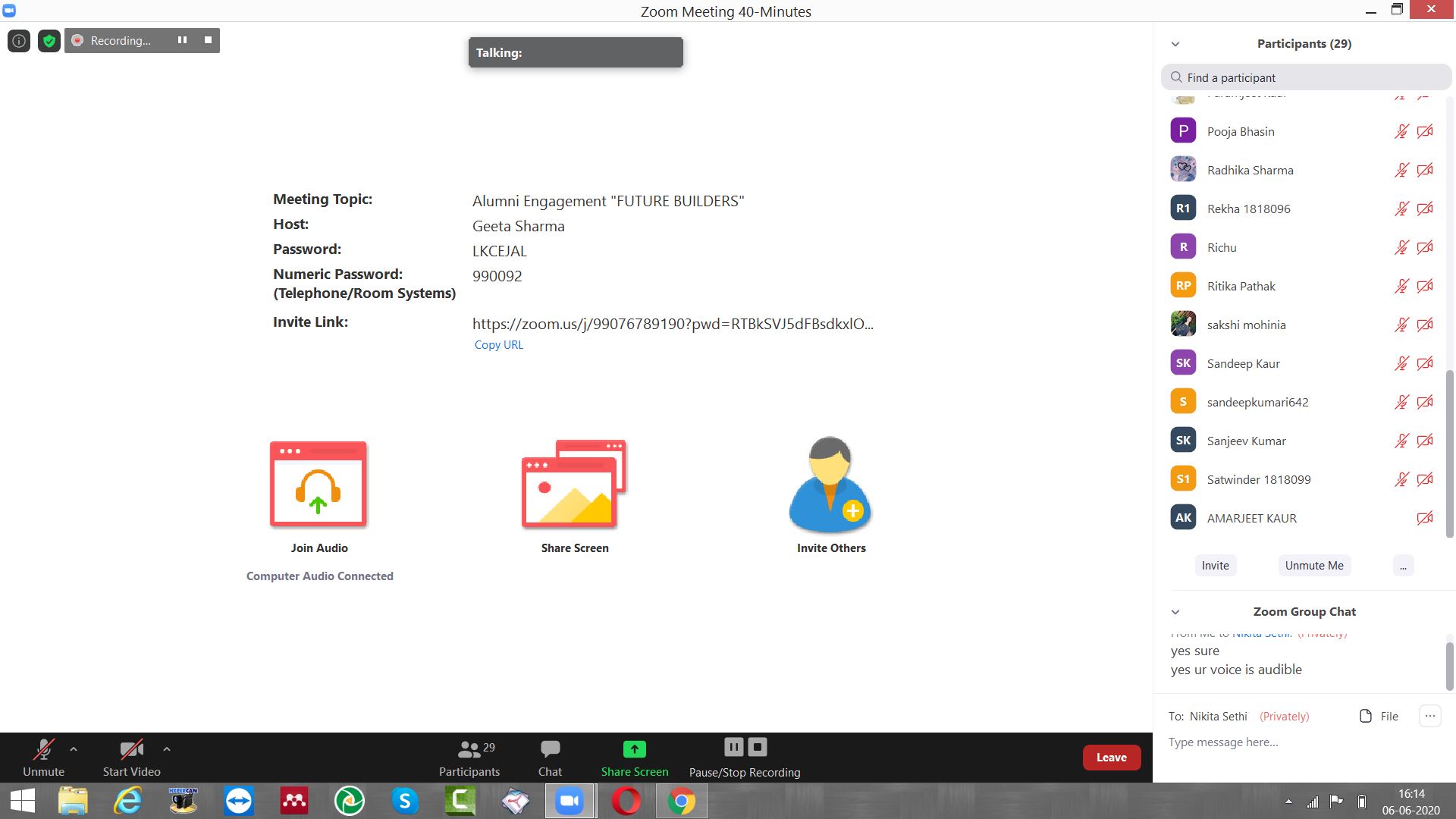Click the Join Audio label
Image resolution: width=1456 pixels, height=819 pixels.
(319, 548)
